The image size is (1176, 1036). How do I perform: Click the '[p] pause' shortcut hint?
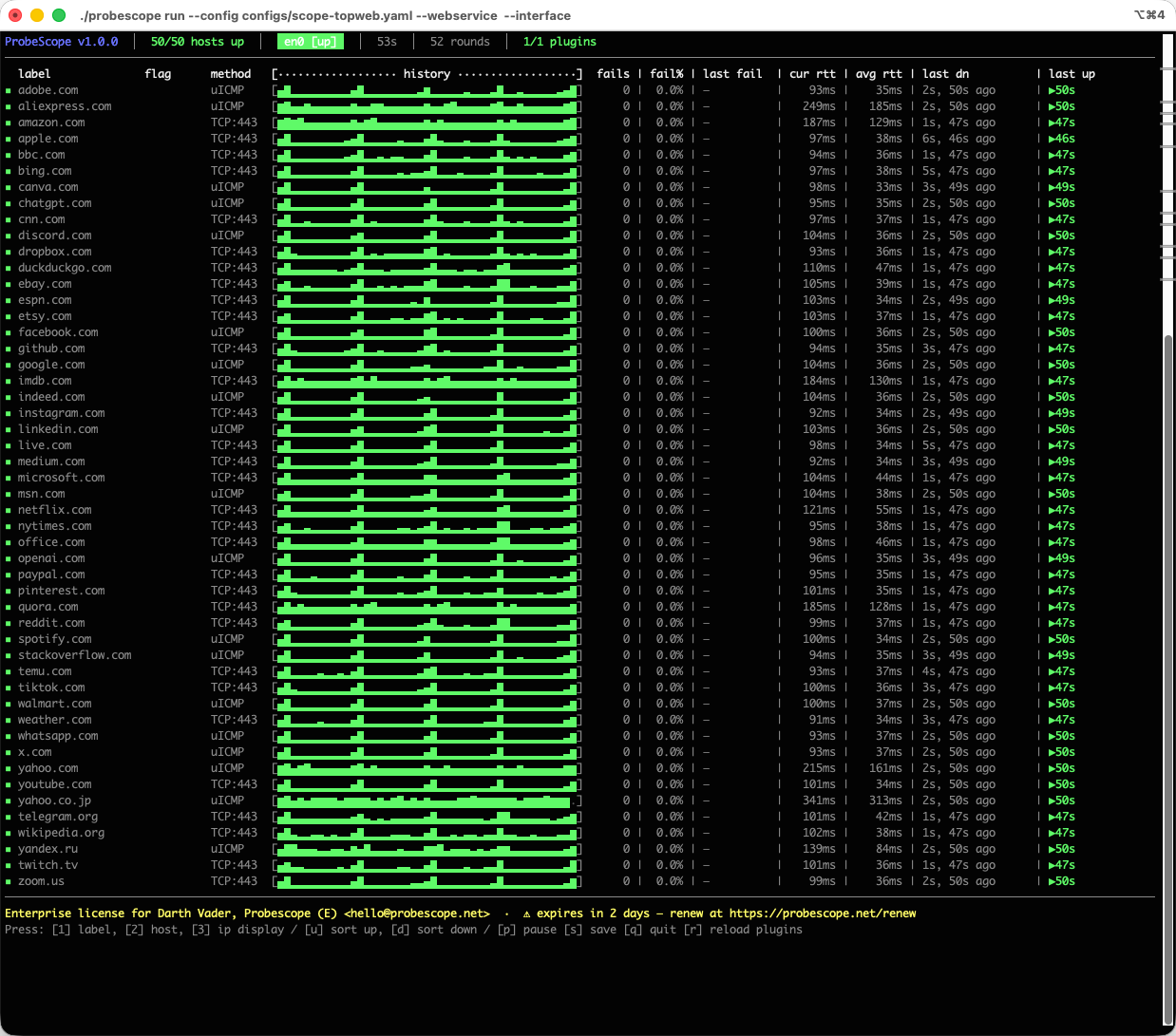coord(527,930)
